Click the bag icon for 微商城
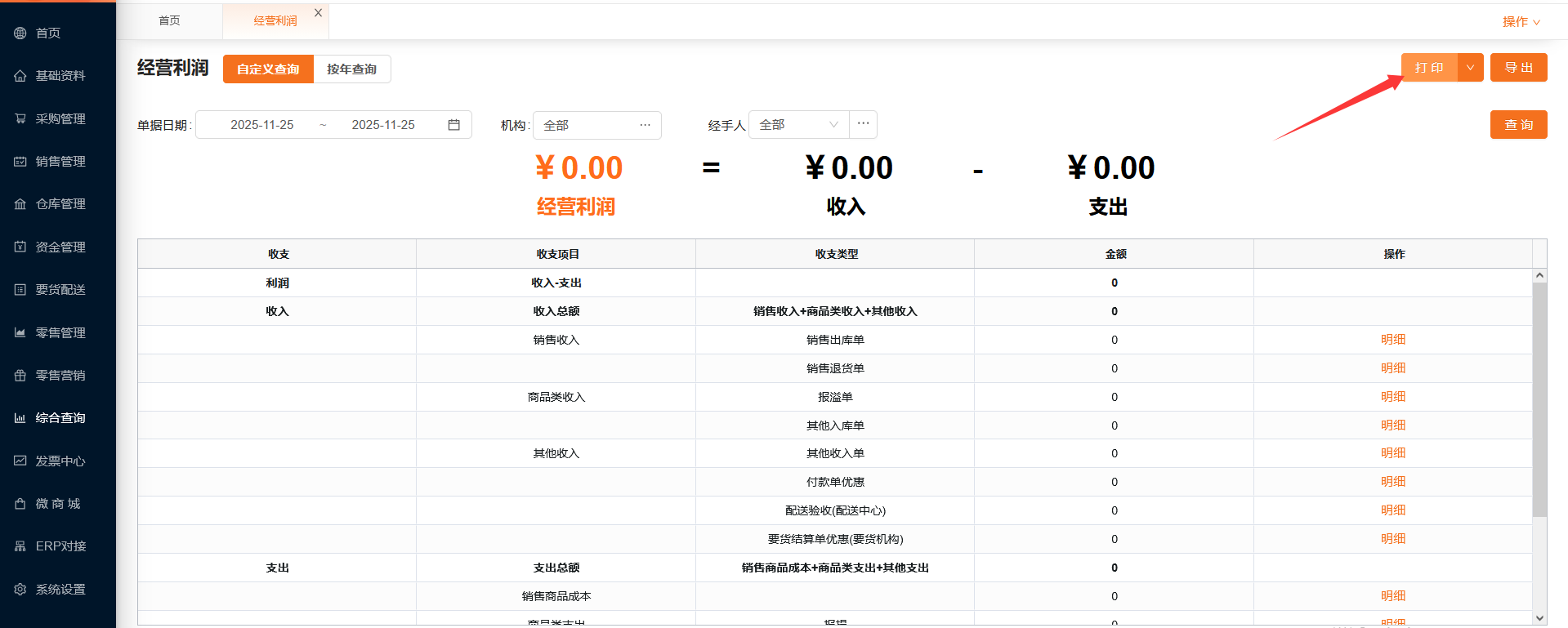Viewport: 1568px width, 628px height. (x=20, y=504)
